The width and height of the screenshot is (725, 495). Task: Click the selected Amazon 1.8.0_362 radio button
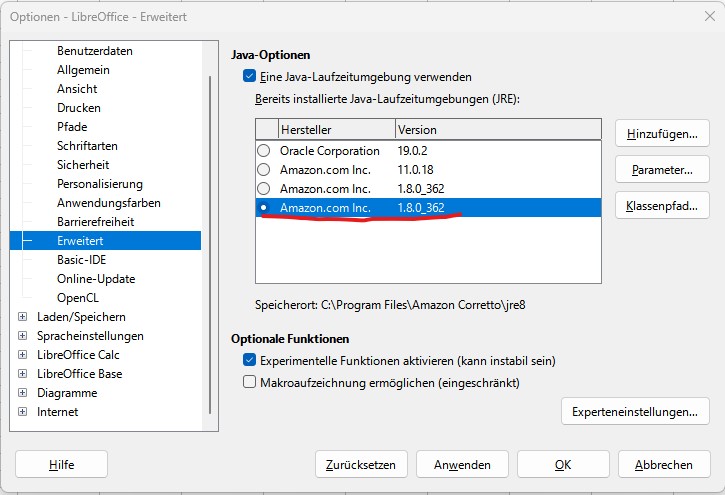(x=264, y=208)
